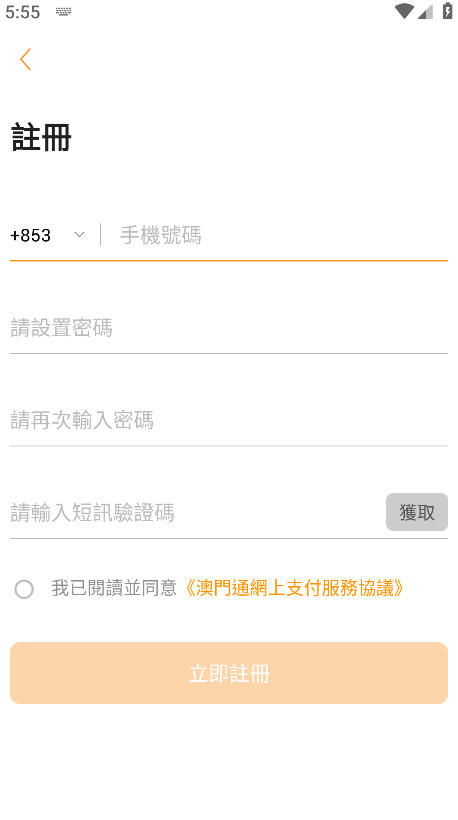Tap the 立即註冊 register button
458x820 pixels.
(x=229, y=673)
